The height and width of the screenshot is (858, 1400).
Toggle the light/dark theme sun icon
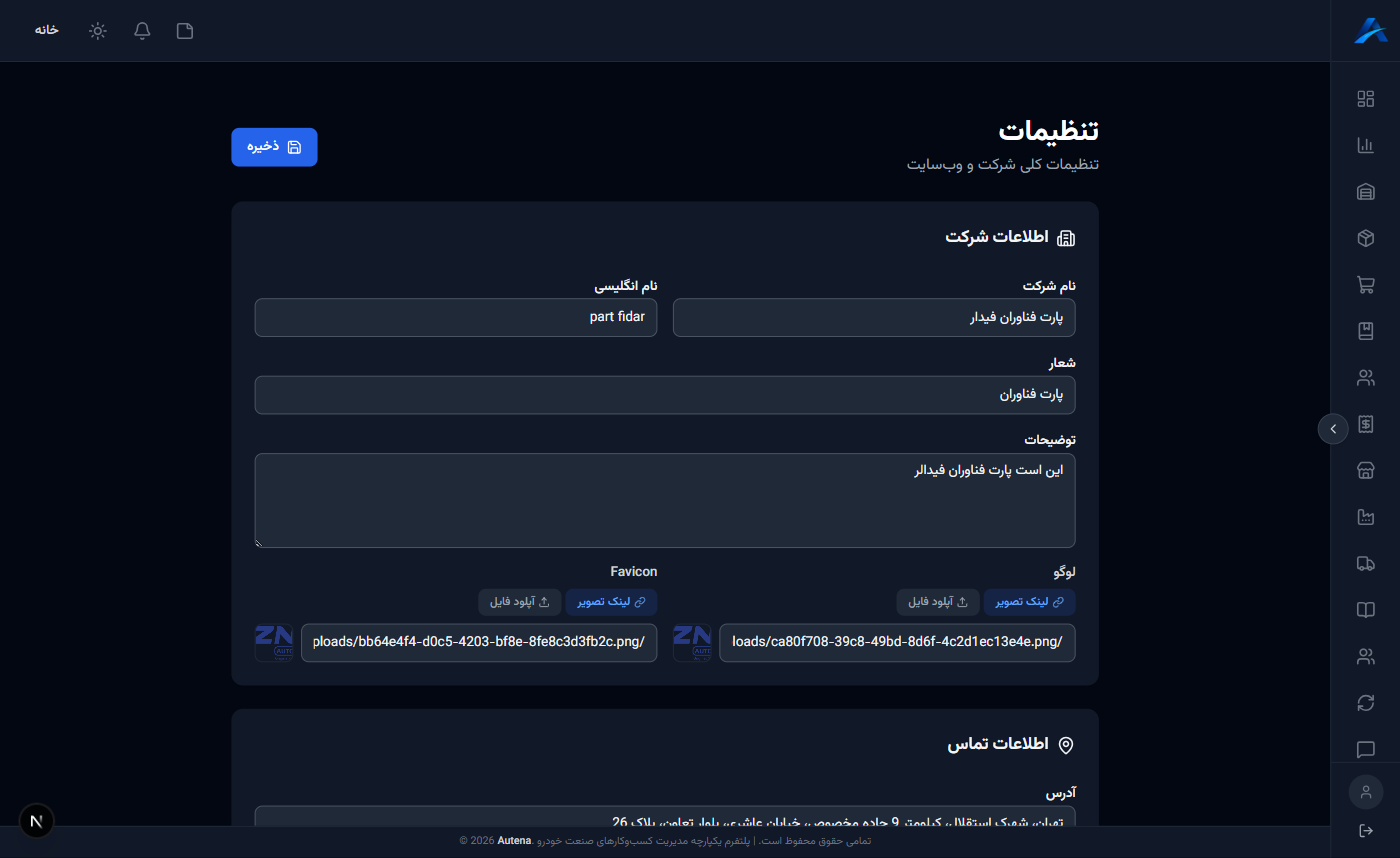pos(97,31)
